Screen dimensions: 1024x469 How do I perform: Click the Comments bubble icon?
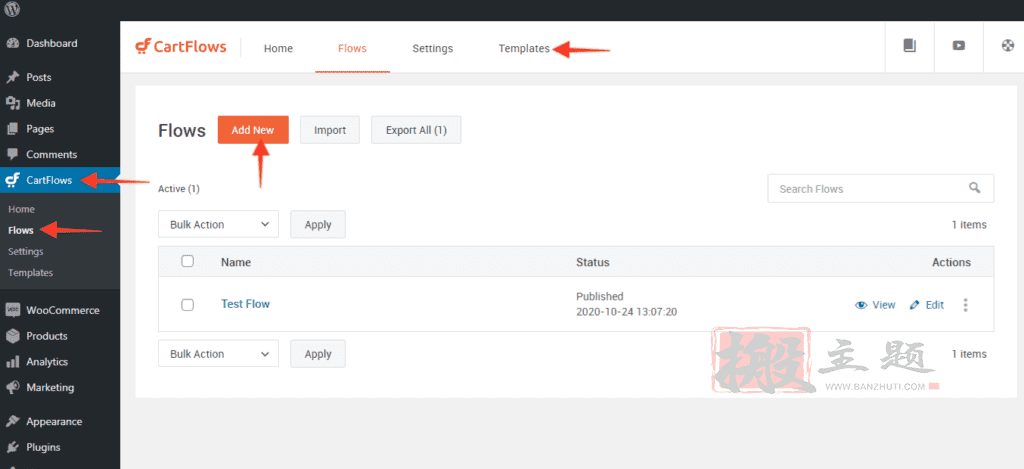pyautogui.click(x=12, y=155)
